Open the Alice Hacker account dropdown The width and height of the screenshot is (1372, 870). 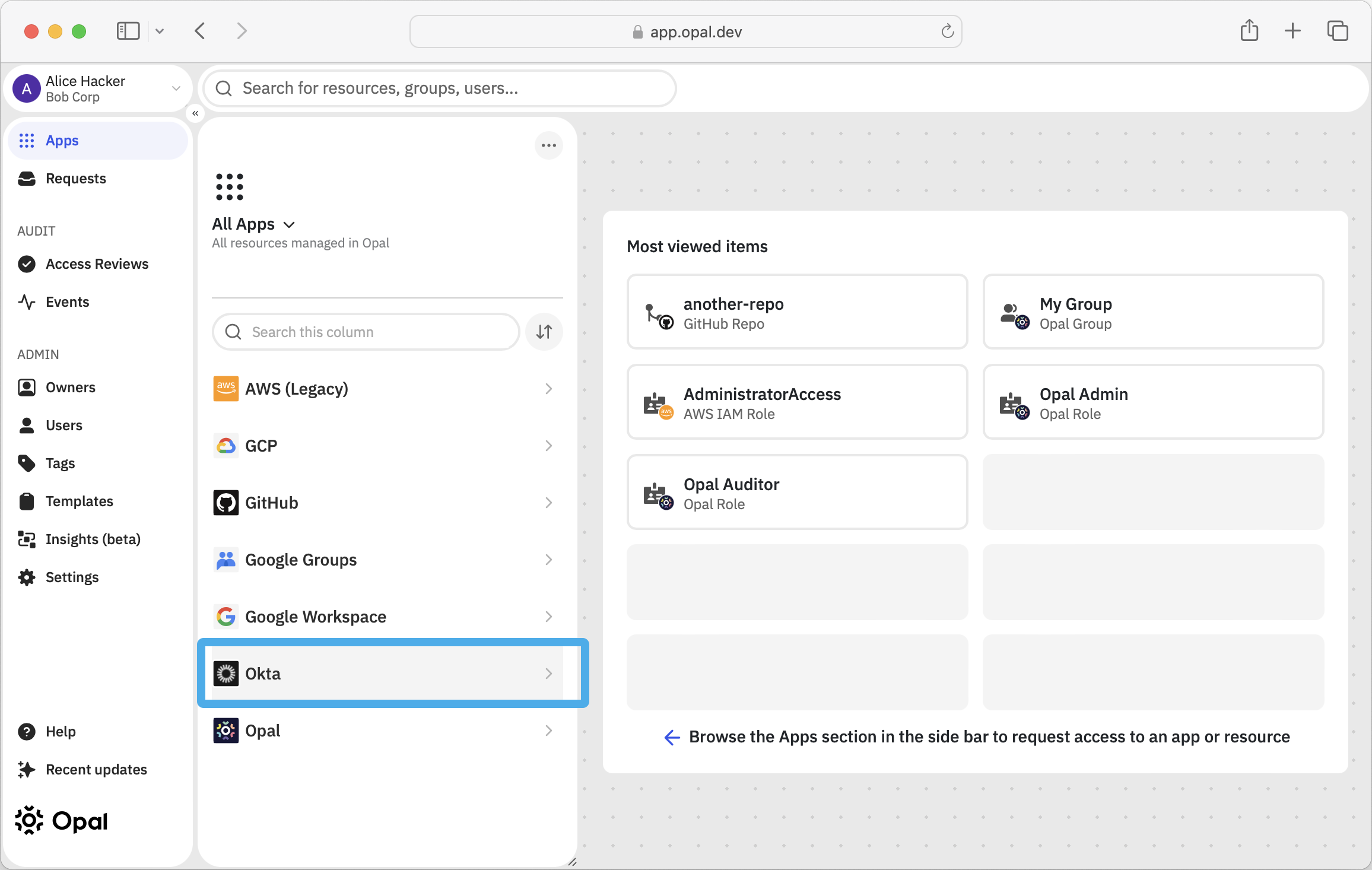tap(176, 88)
